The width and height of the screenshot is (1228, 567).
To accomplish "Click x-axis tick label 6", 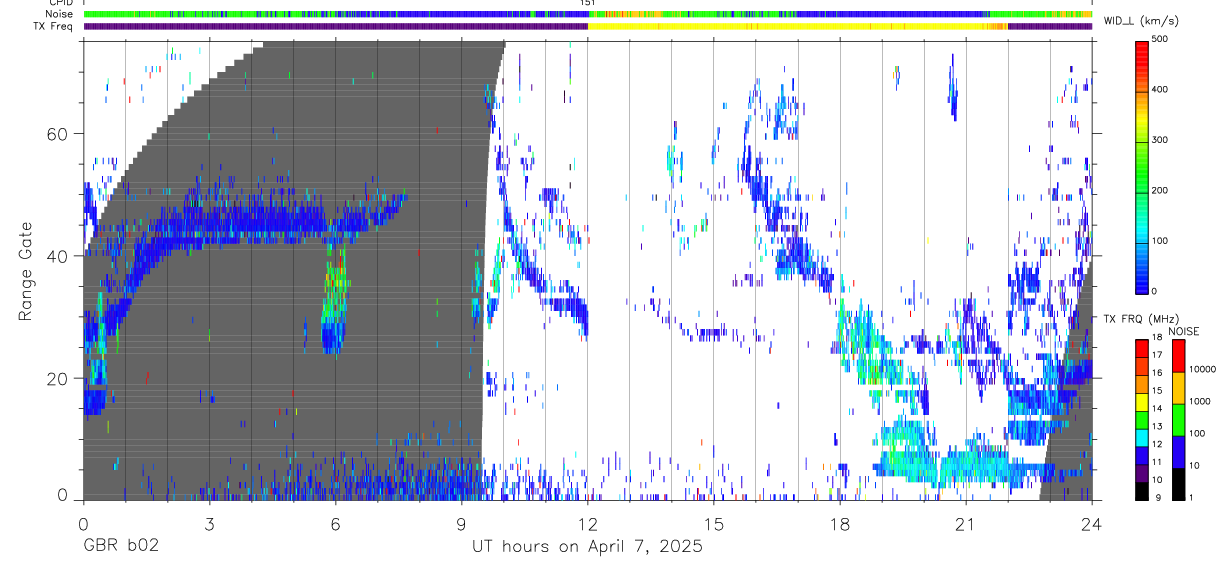I will 335,524.
